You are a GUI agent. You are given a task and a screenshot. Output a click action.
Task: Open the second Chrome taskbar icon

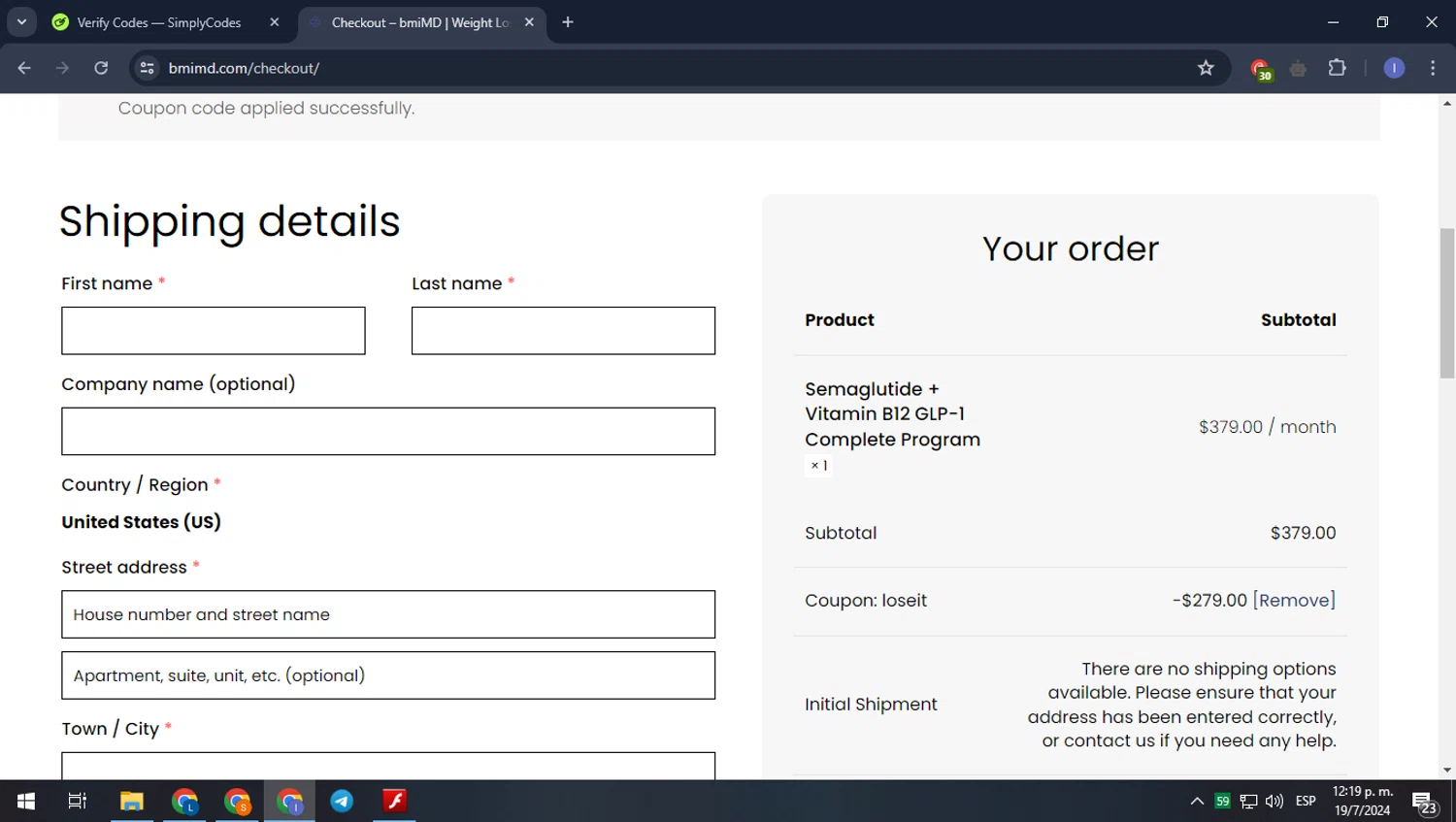click(x=237, y=801)
